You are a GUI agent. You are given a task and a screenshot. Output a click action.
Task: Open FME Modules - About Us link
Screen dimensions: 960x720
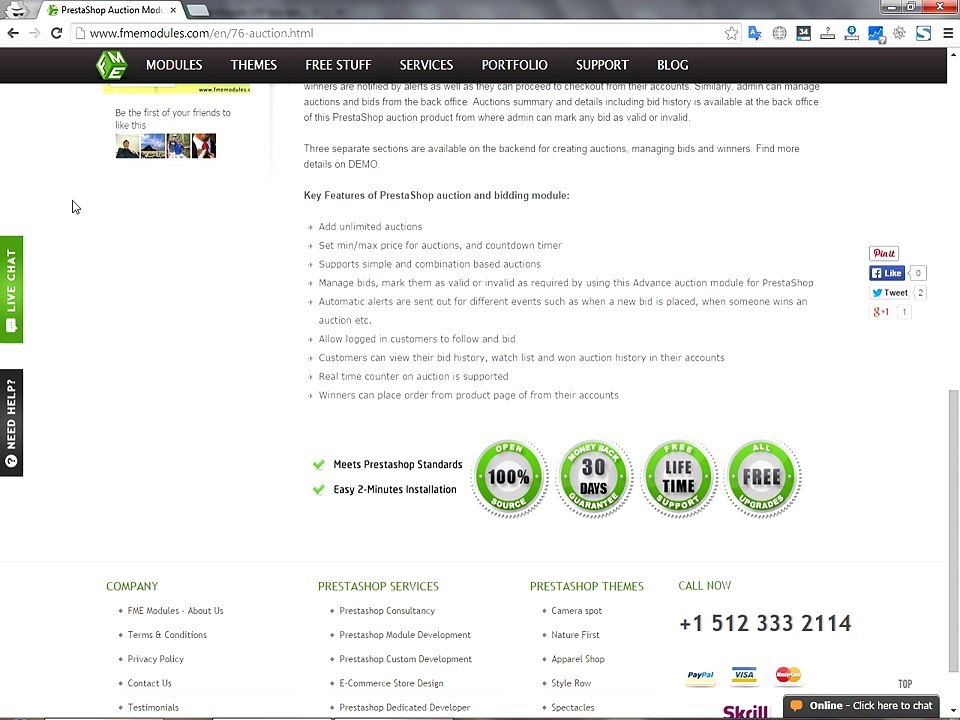pos(175,610)
